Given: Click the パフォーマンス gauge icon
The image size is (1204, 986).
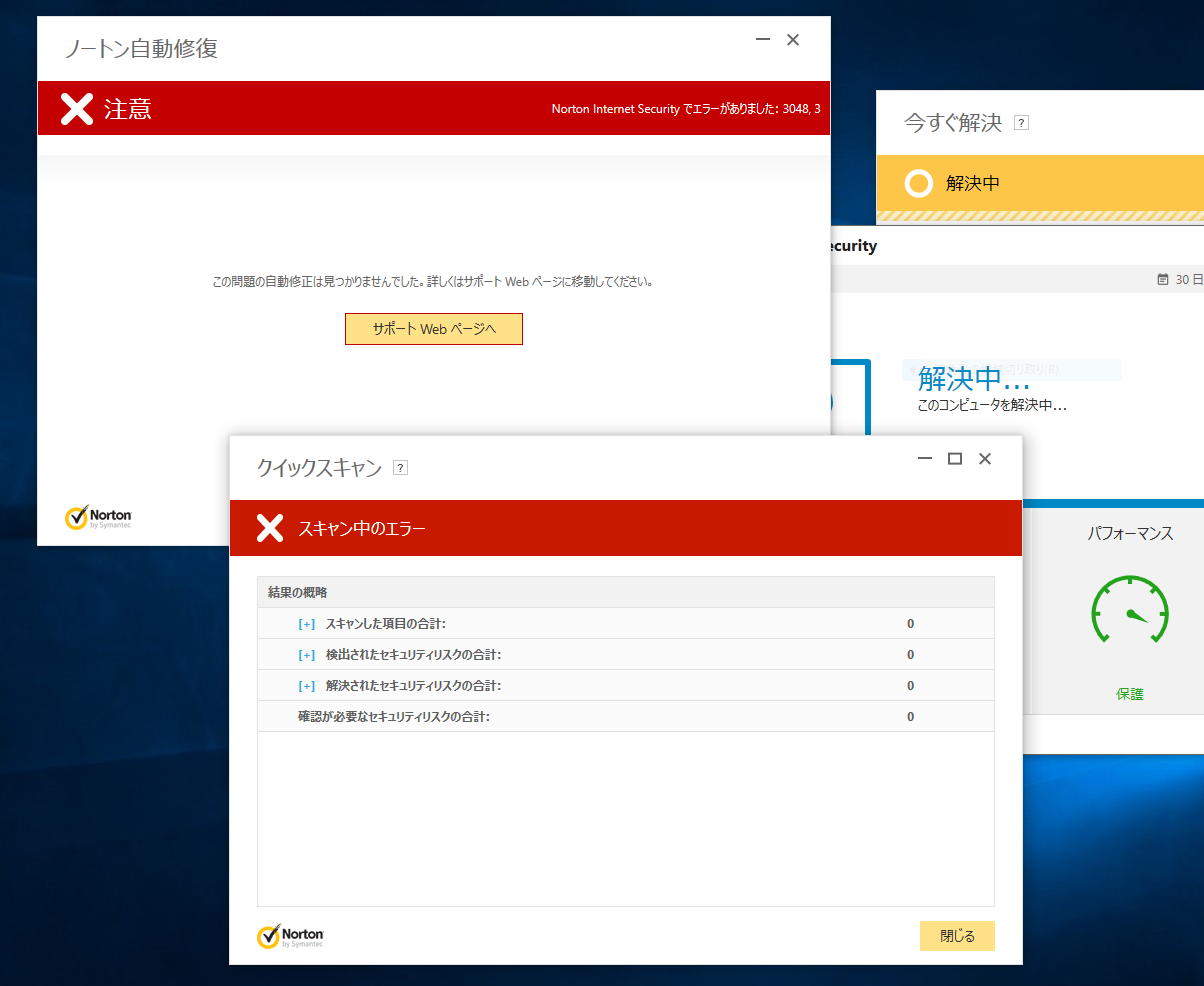Looking at the screenshot, I should [1129, 610].
